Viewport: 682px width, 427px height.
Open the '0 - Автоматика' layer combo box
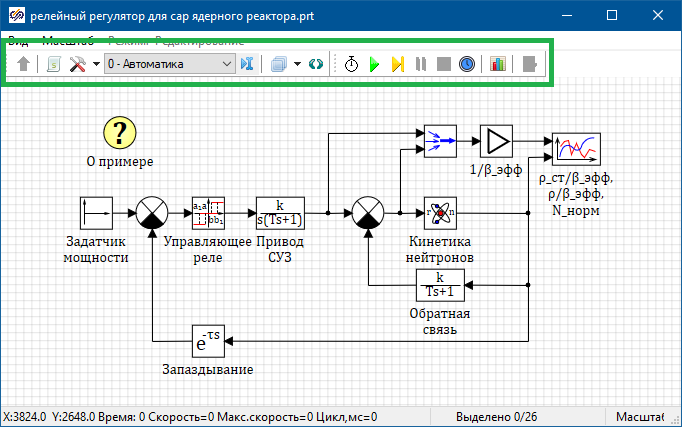(168, 64)
